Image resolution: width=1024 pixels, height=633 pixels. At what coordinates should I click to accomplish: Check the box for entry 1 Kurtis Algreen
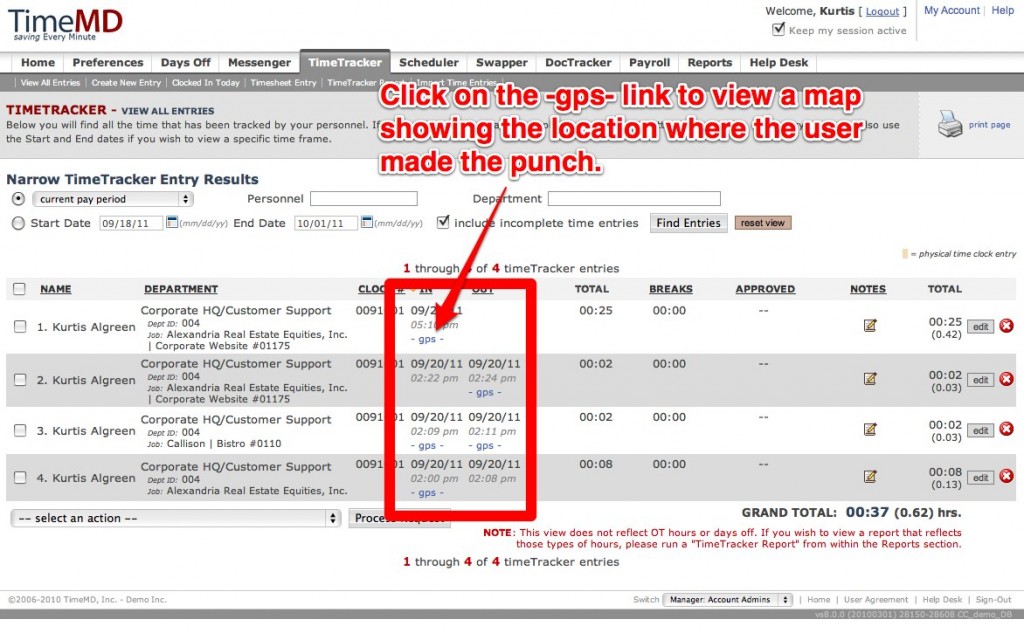[20, 326]
